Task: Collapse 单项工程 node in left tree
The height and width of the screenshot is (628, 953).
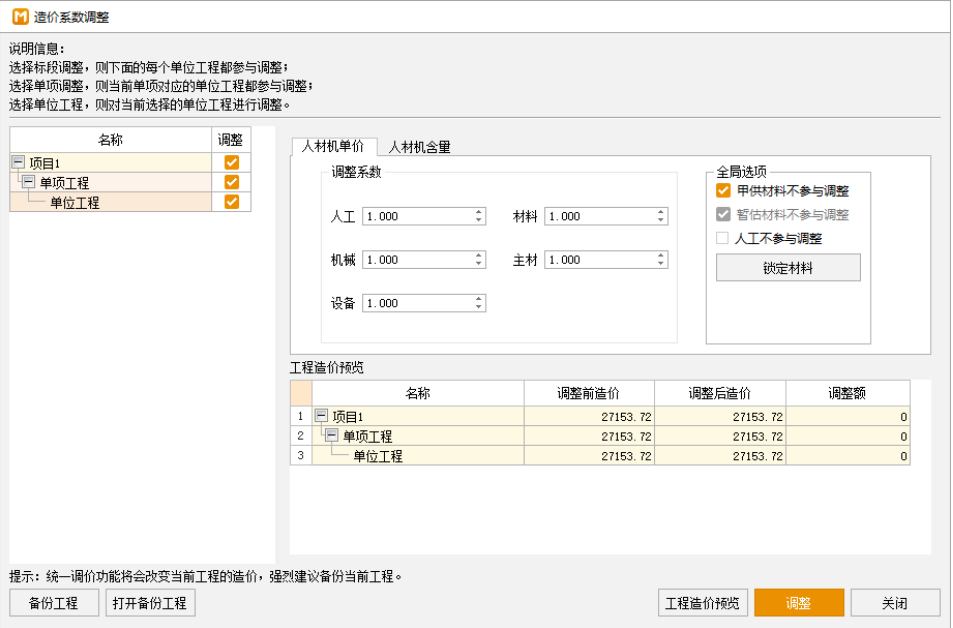Action: [28, 183]
